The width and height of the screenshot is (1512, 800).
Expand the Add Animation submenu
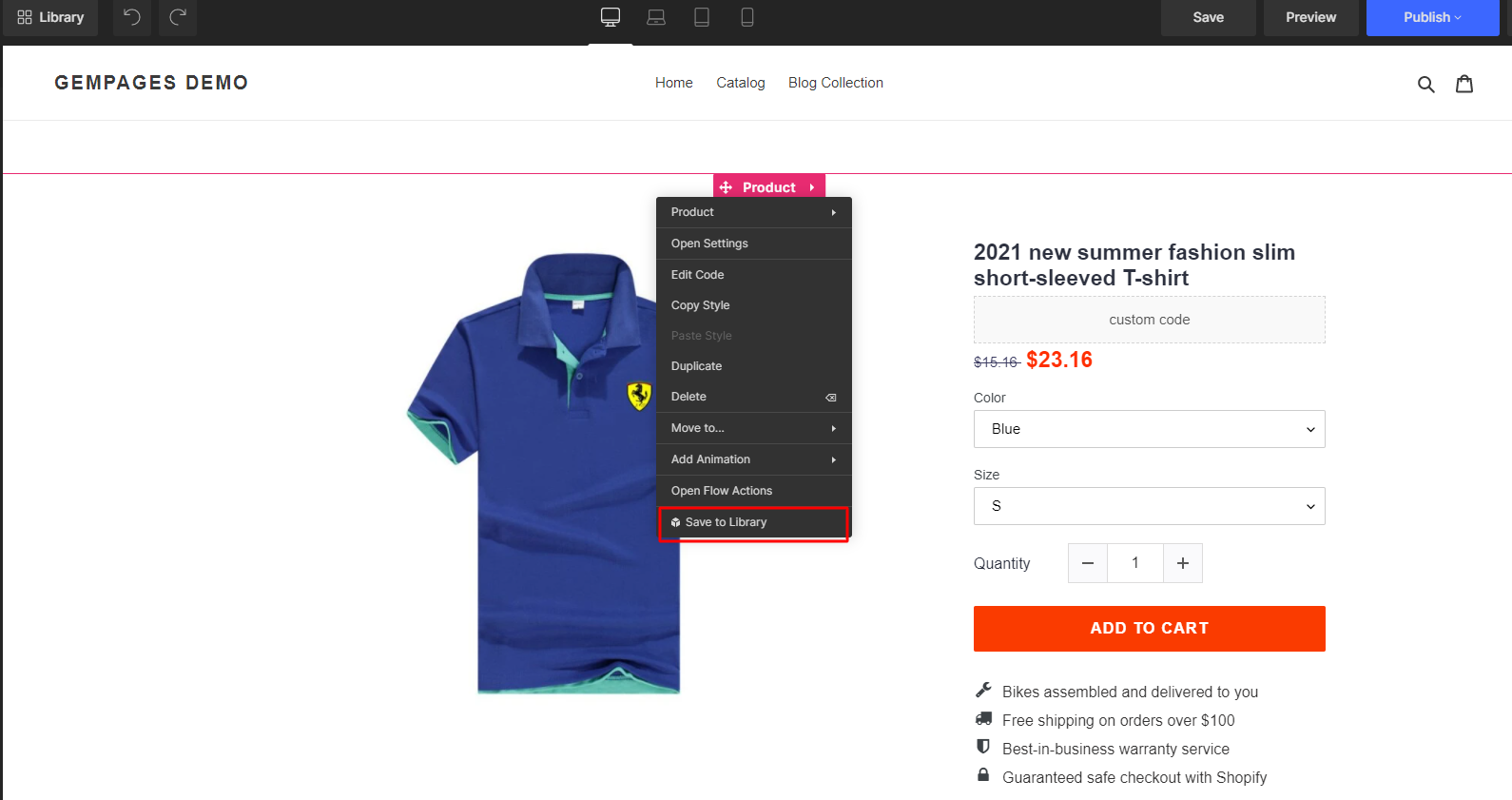[753, 459]
